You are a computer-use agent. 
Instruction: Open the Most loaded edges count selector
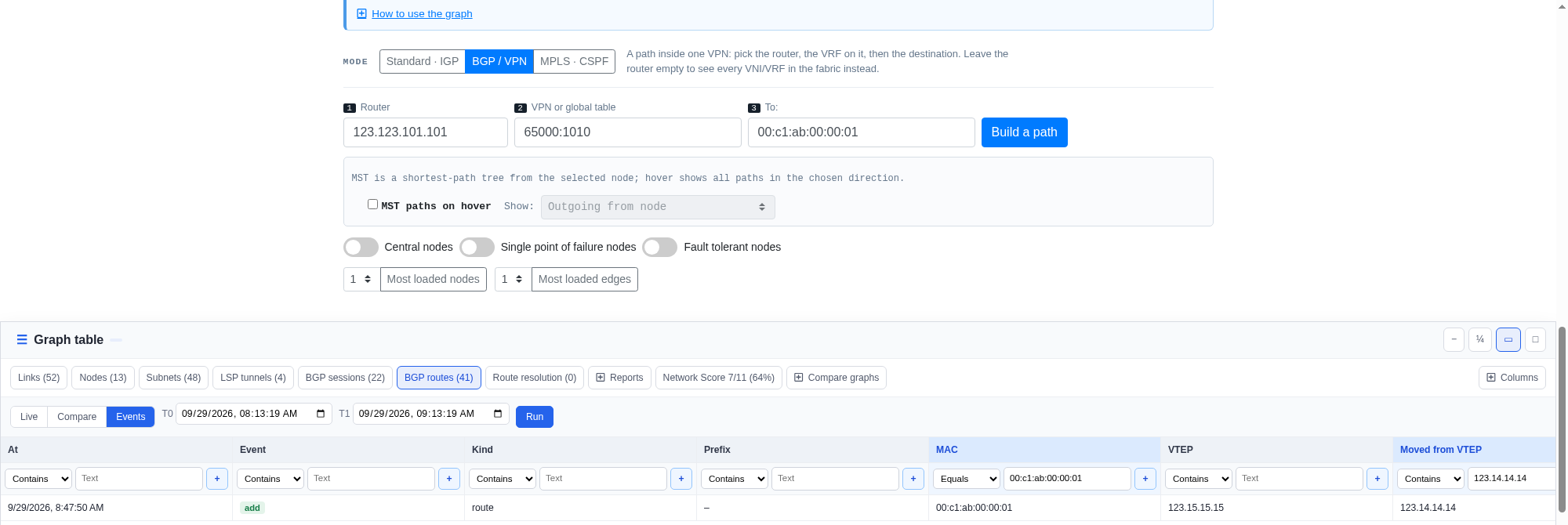click(513, 279)
